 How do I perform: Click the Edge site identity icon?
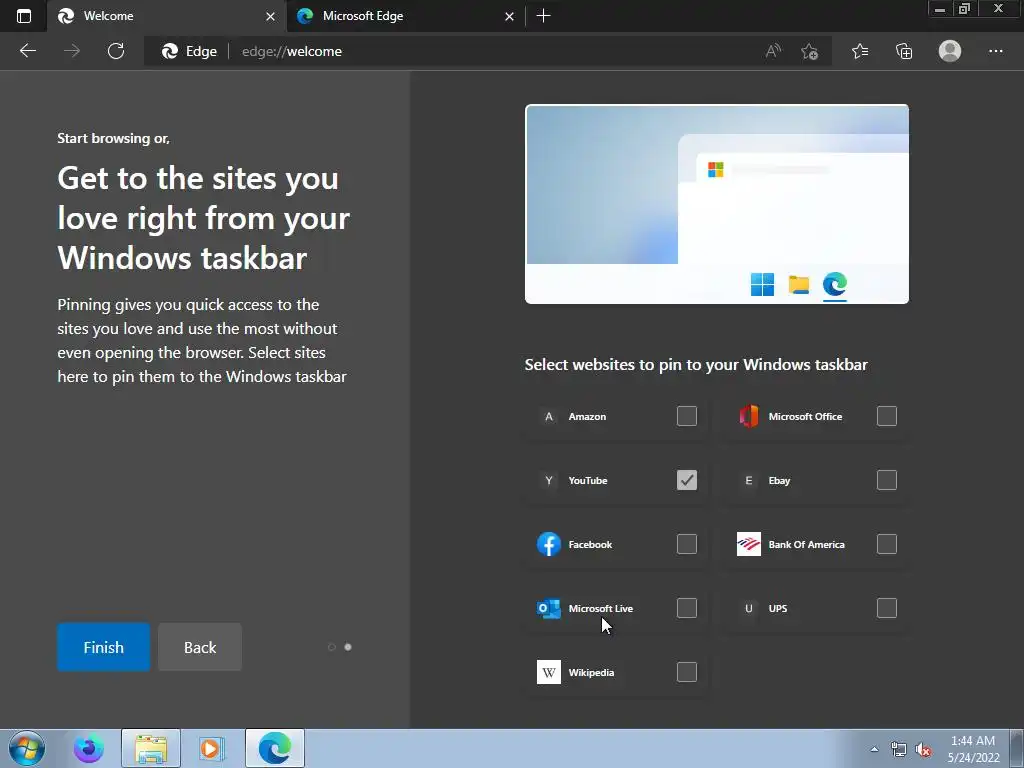[x=189, y=51]
